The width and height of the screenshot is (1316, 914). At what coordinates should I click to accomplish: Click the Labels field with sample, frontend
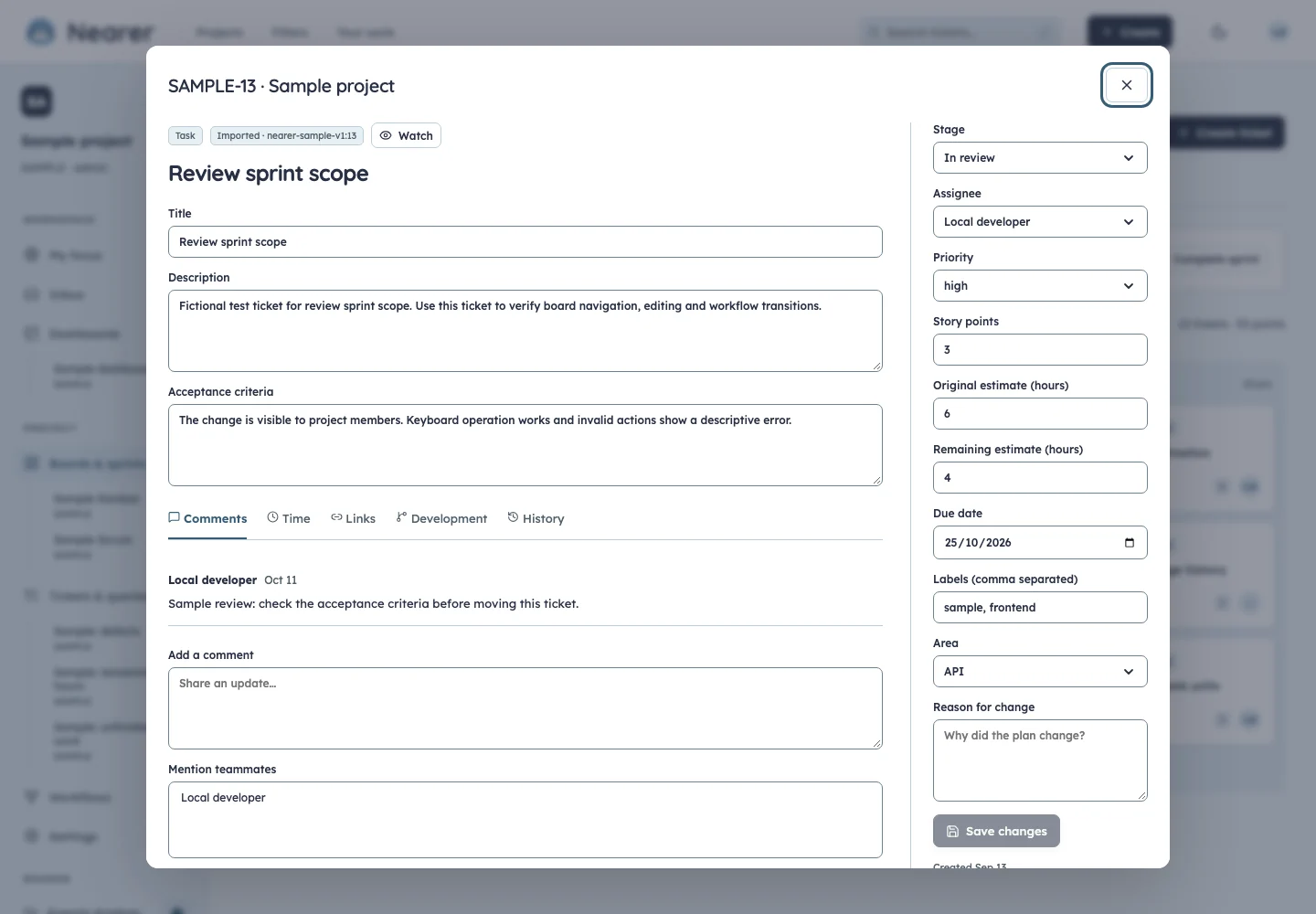pos(1040,608)
